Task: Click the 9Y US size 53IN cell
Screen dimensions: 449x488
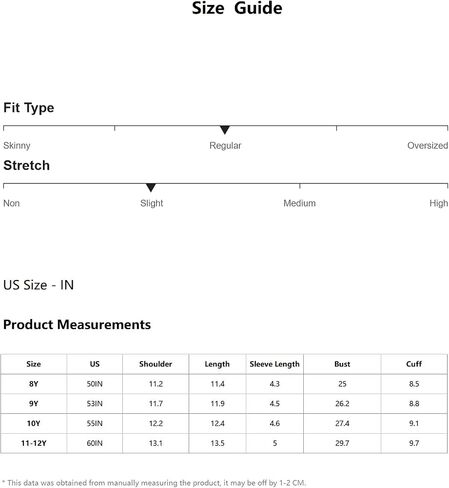Action: (x=94, y=404)
